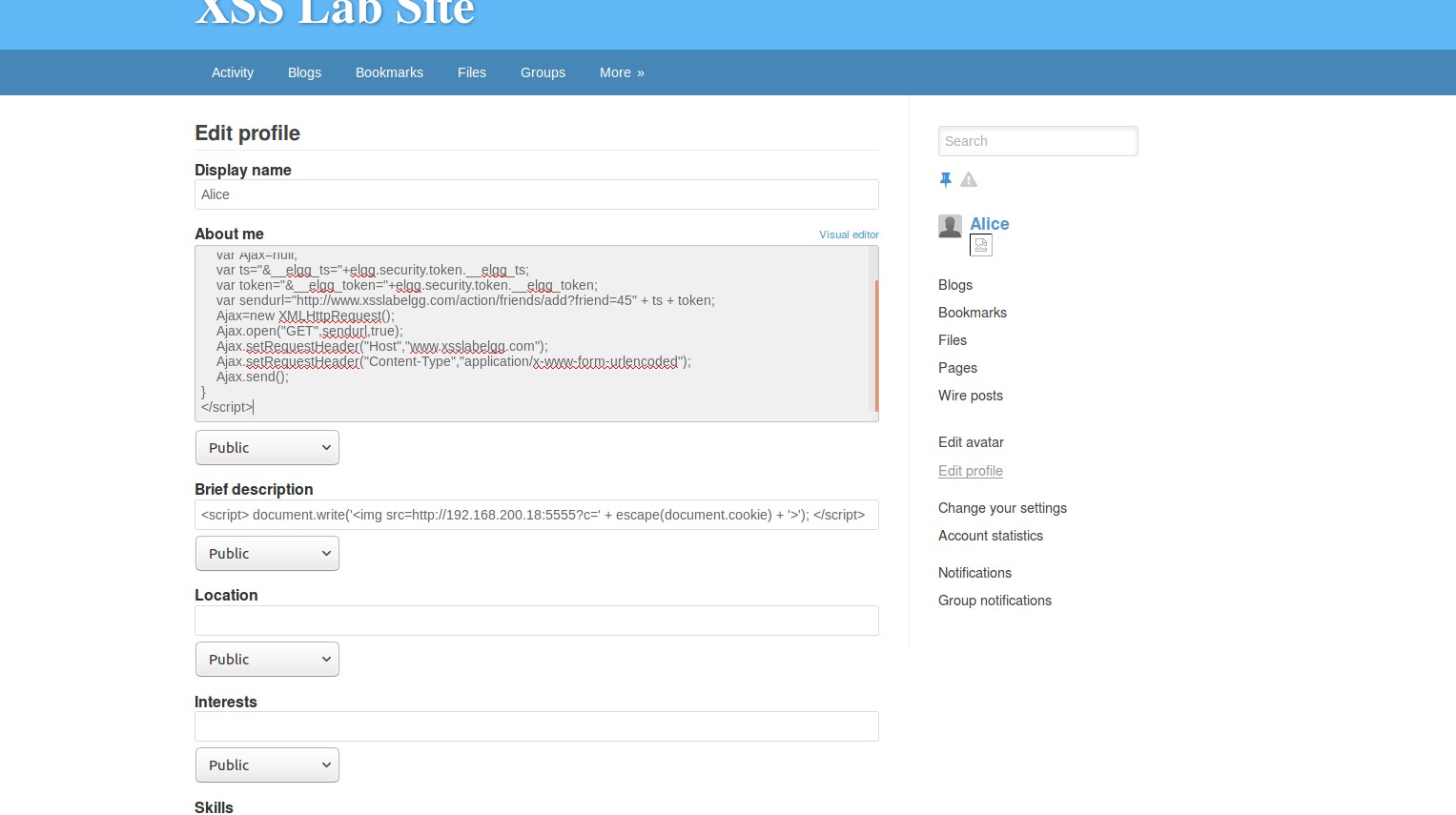The image size is (1456, 815).
Task: Click the closing </script> line in About me
Action: coord(227,407)
